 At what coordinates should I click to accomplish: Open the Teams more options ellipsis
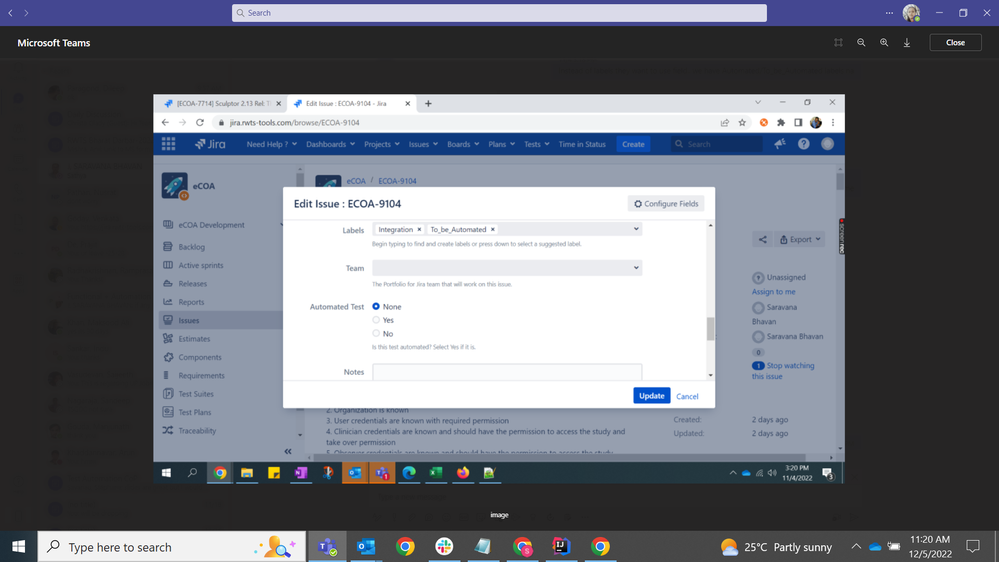tap(889, 13)
